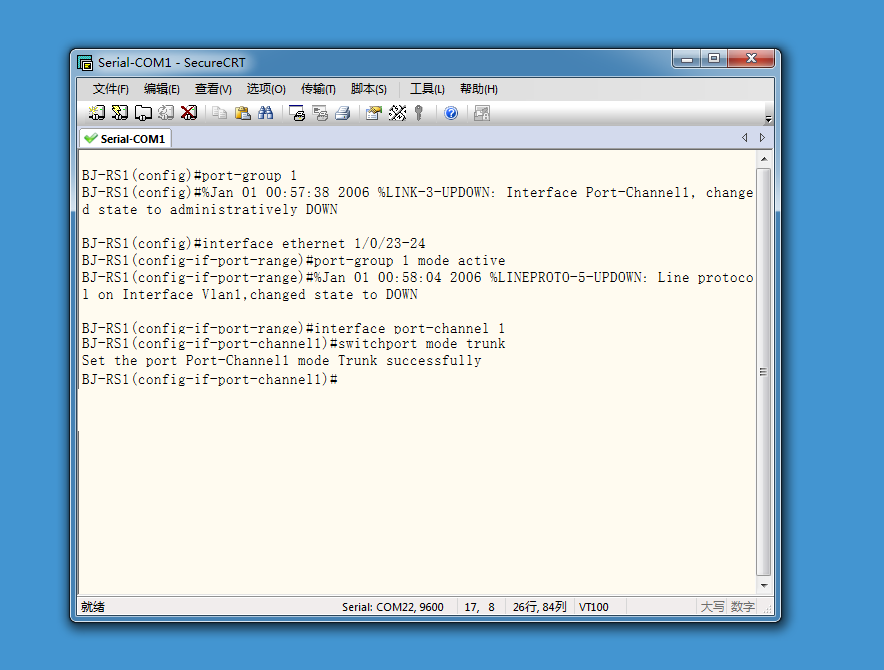Image resolution: width=884 pixels, height=670 pixels.
Task: Click the greyed SecureFX toolbar icon
Action: coord(481,113)
